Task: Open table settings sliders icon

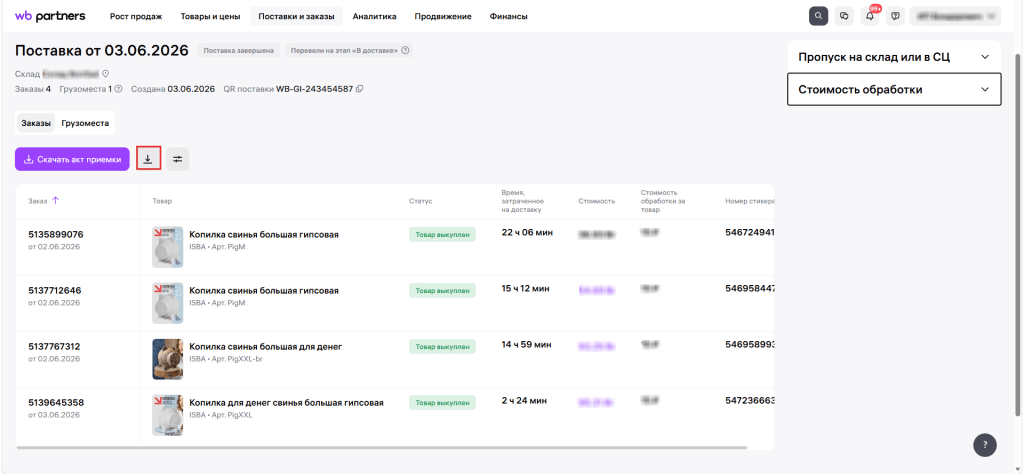Action: click(x=178, y=159)
